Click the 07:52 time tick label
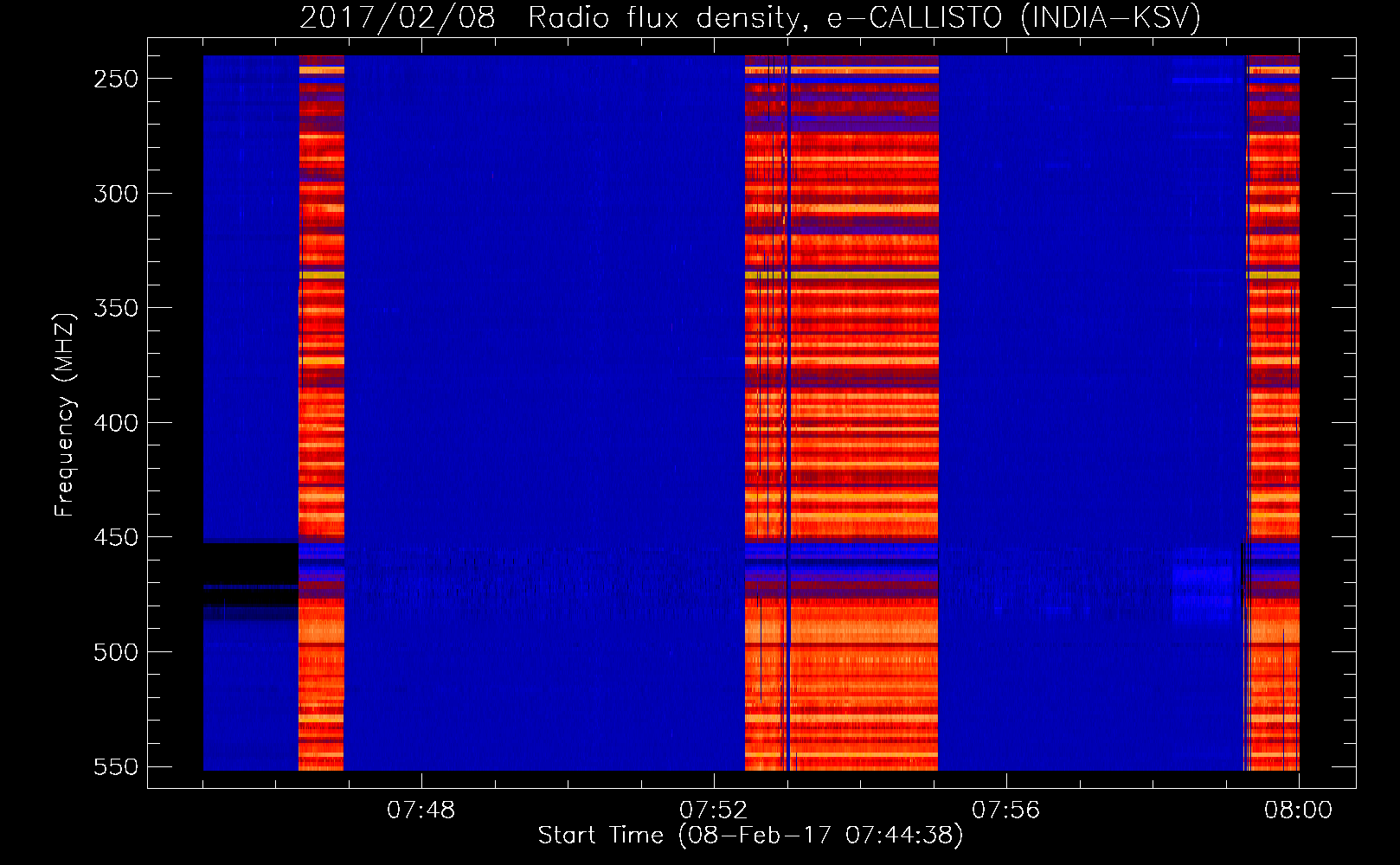1400x865 pixels. 713,811
